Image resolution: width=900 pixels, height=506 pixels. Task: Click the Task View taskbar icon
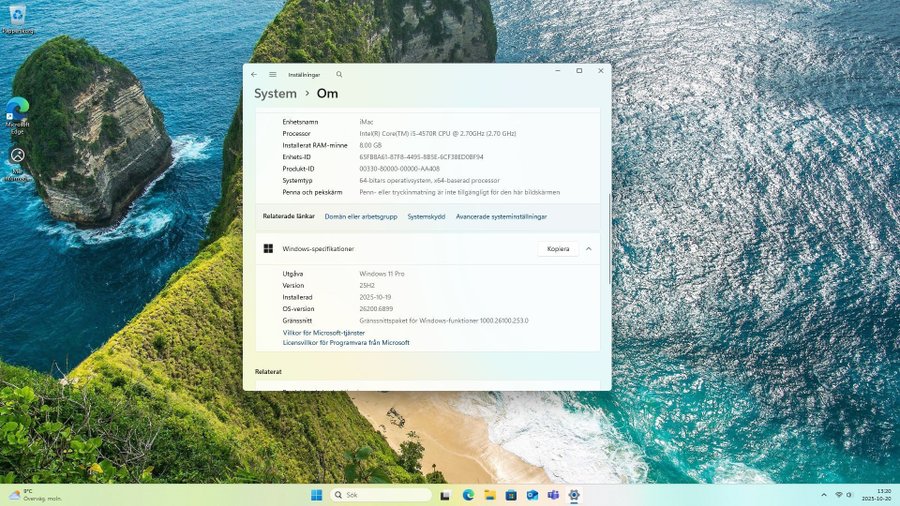[446, 495]
